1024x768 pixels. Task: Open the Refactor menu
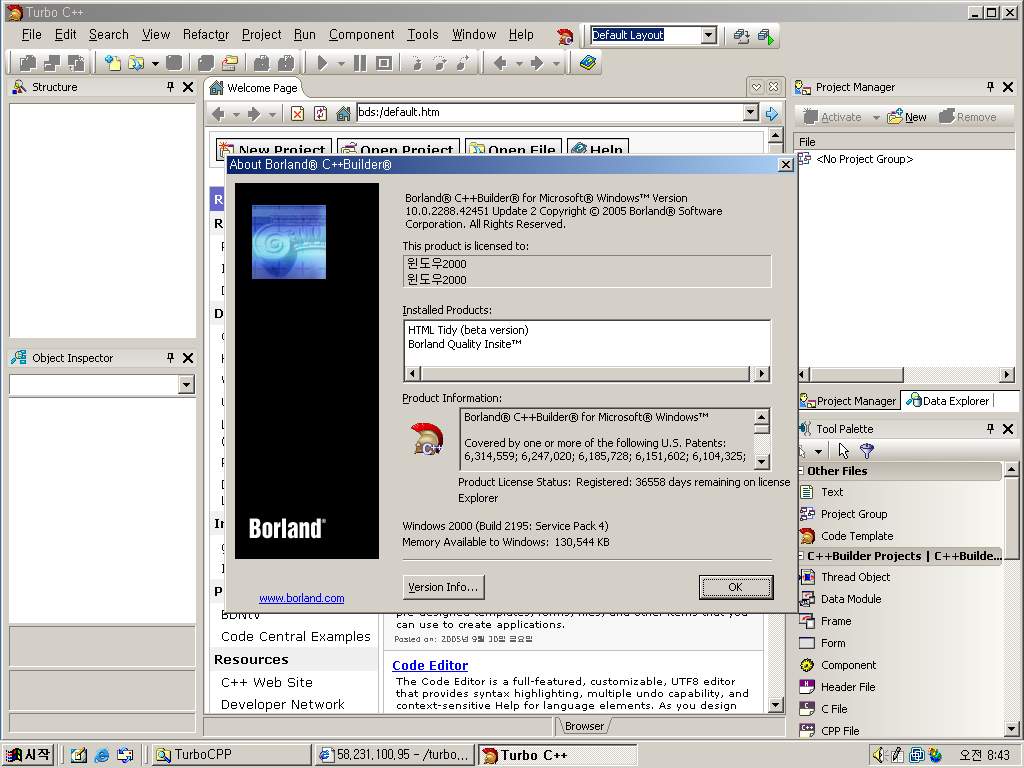click(205, 34)
